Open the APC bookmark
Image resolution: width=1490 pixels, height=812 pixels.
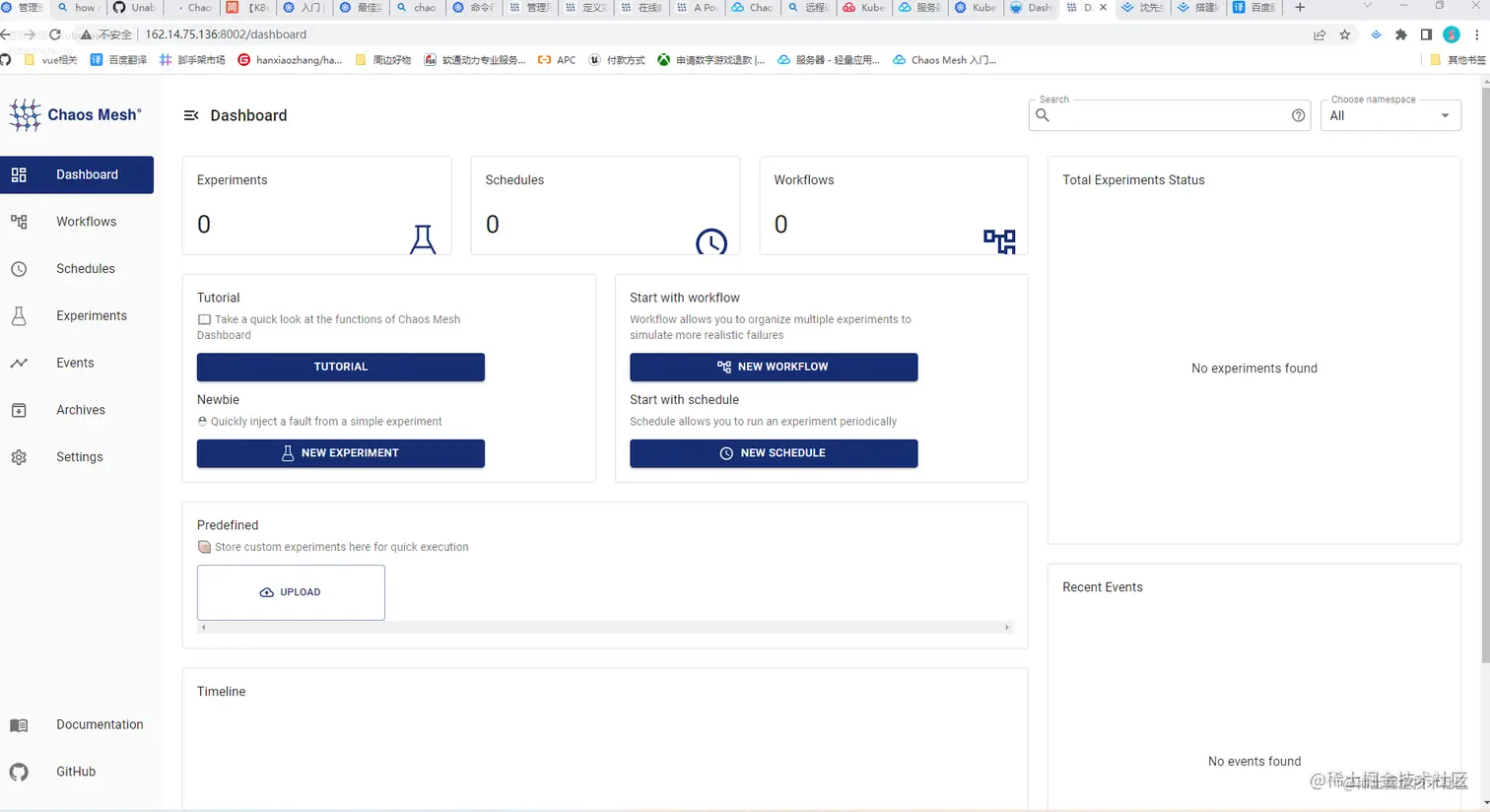coord(557,60)
